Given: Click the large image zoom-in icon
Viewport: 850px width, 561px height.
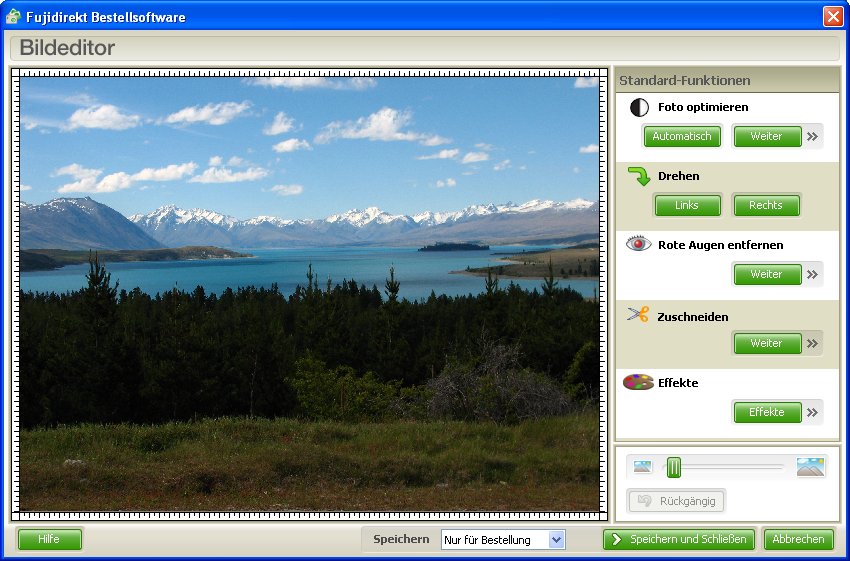Looking at the screenshot, I should 810,467.
